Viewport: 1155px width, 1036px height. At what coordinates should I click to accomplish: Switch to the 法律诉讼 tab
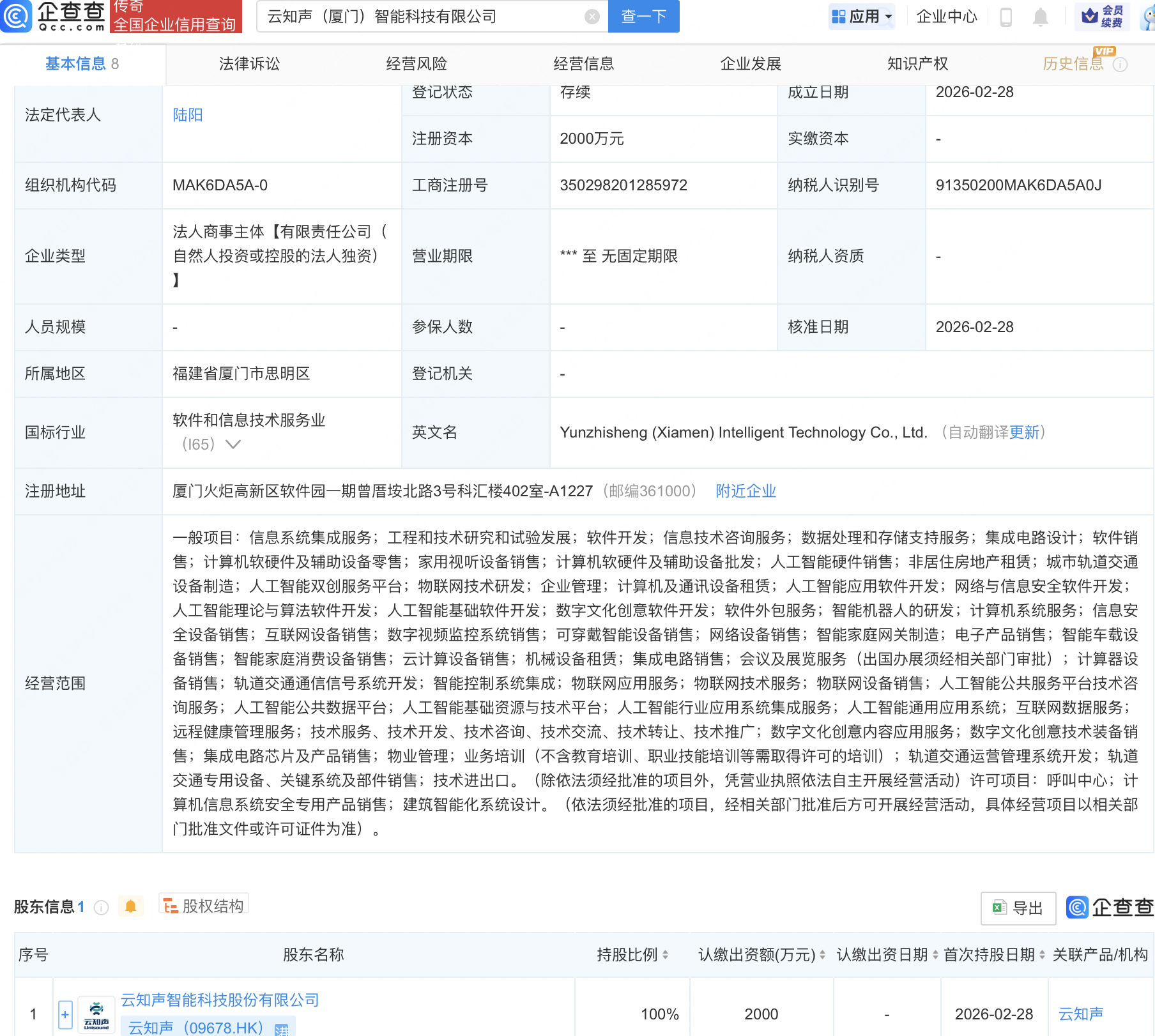coord(249,64)
